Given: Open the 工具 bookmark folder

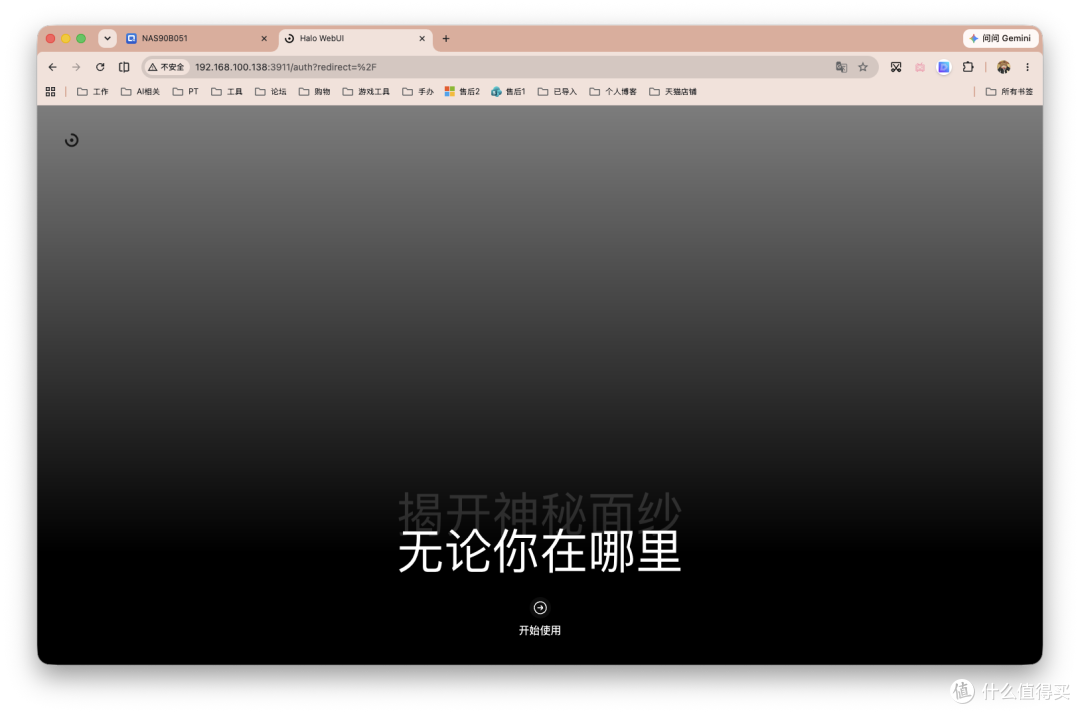Looking at the screenshot, I should pyautogui.click(x=227, y=92).
